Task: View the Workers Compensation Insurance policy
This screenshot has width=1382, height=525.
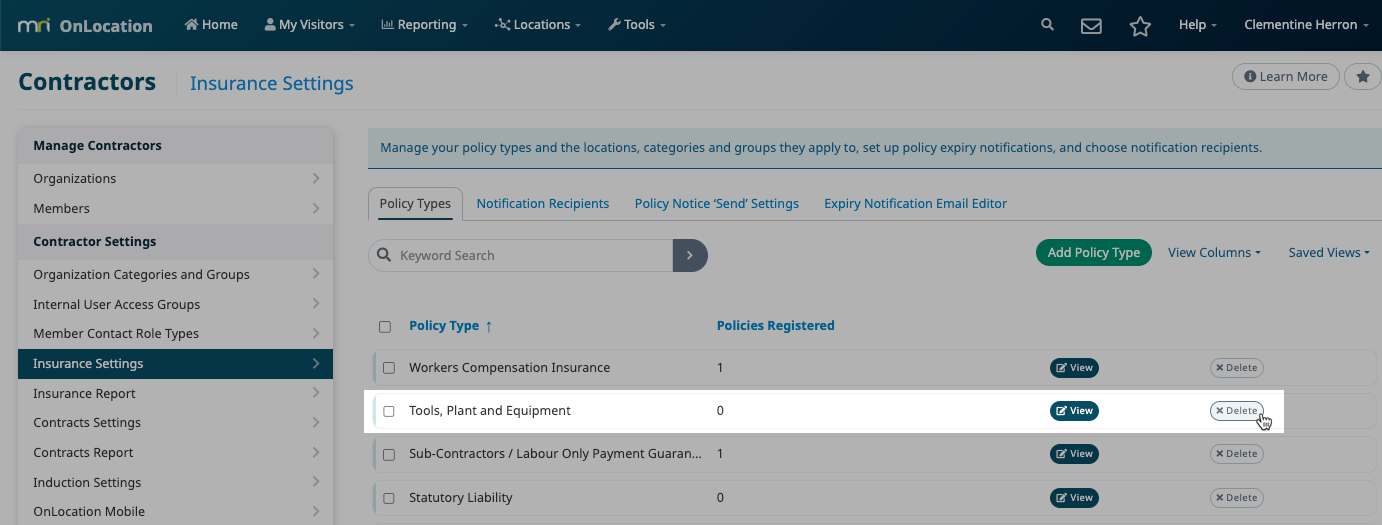Action: [x=1074, y=367]
